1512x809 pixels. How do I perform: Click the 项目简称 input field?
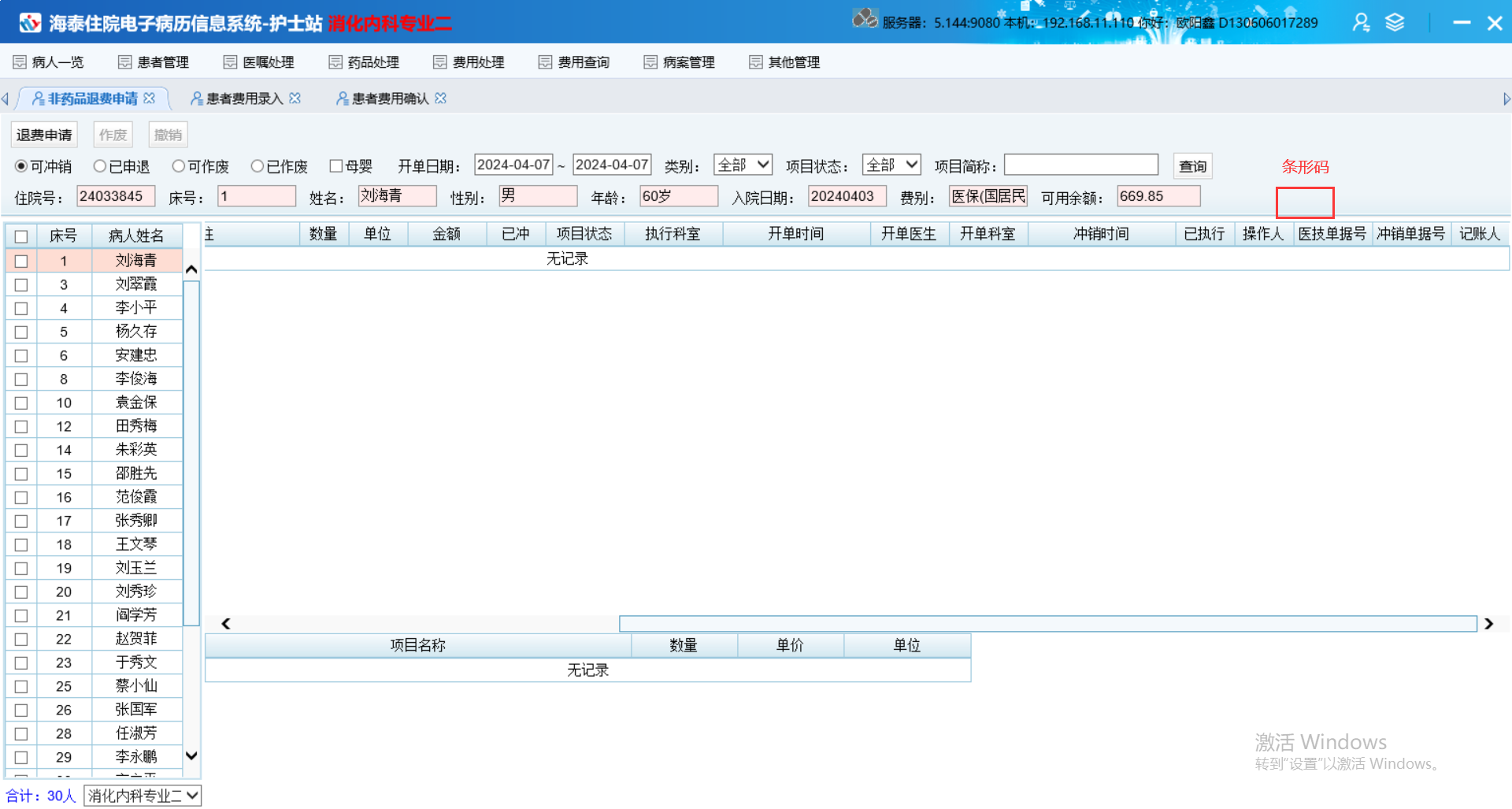[1081, 165]
